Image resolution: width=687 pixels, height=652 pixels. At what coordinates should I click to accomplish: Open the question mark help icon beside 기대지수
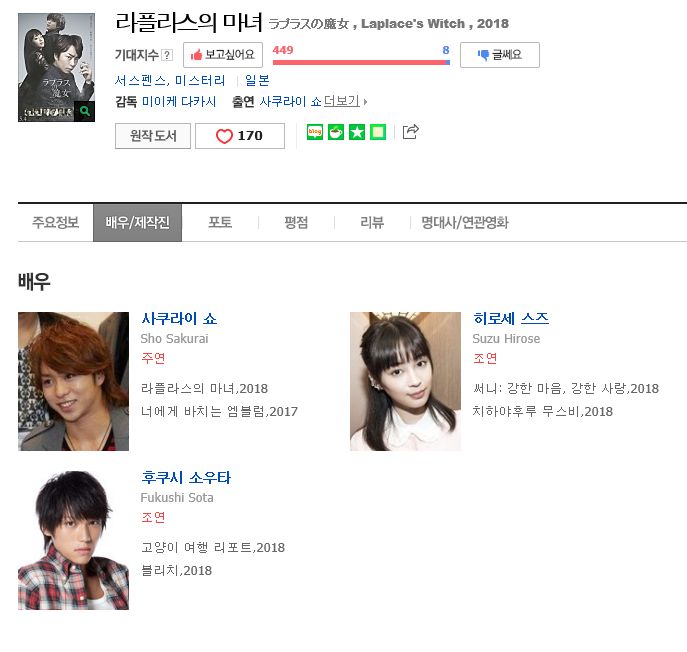167,55
